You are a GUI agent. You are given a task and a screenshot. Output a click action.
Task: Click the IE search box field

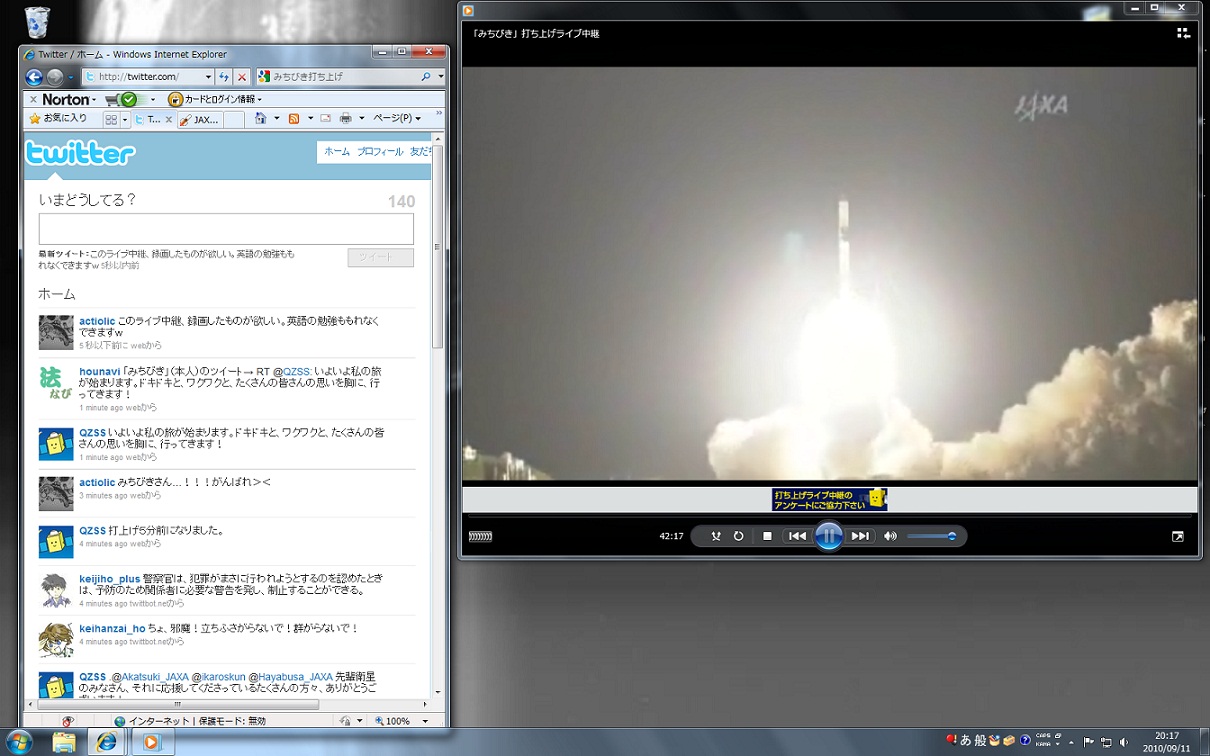[344, 77]
